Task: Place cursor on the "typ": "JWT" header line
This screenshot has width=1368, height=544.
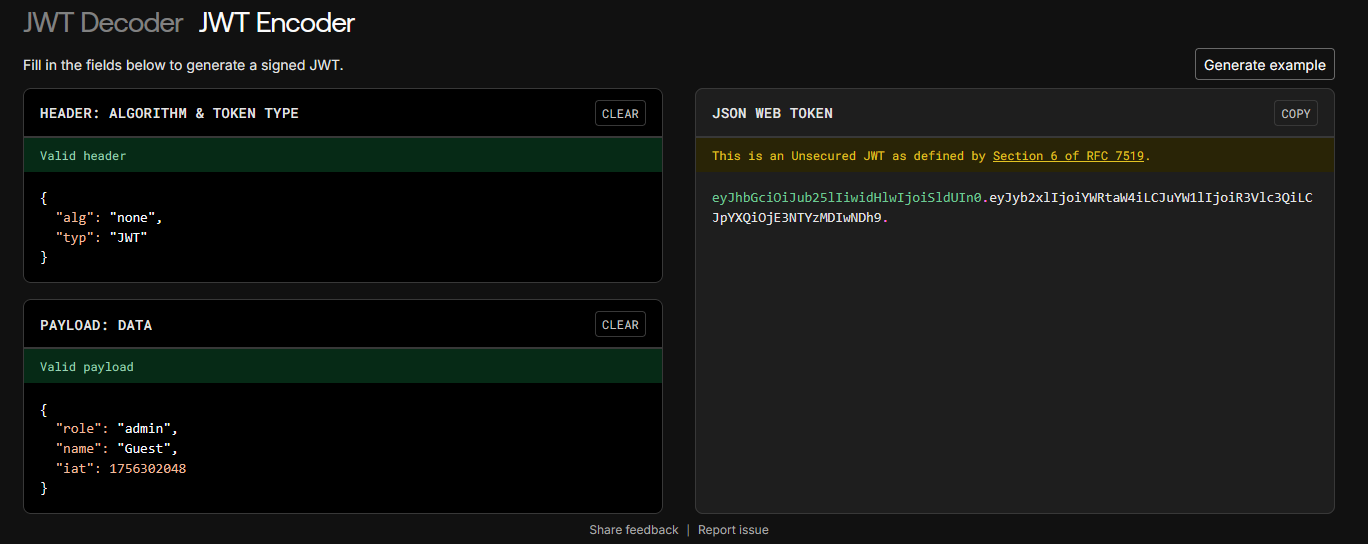Action: (101, 237)
